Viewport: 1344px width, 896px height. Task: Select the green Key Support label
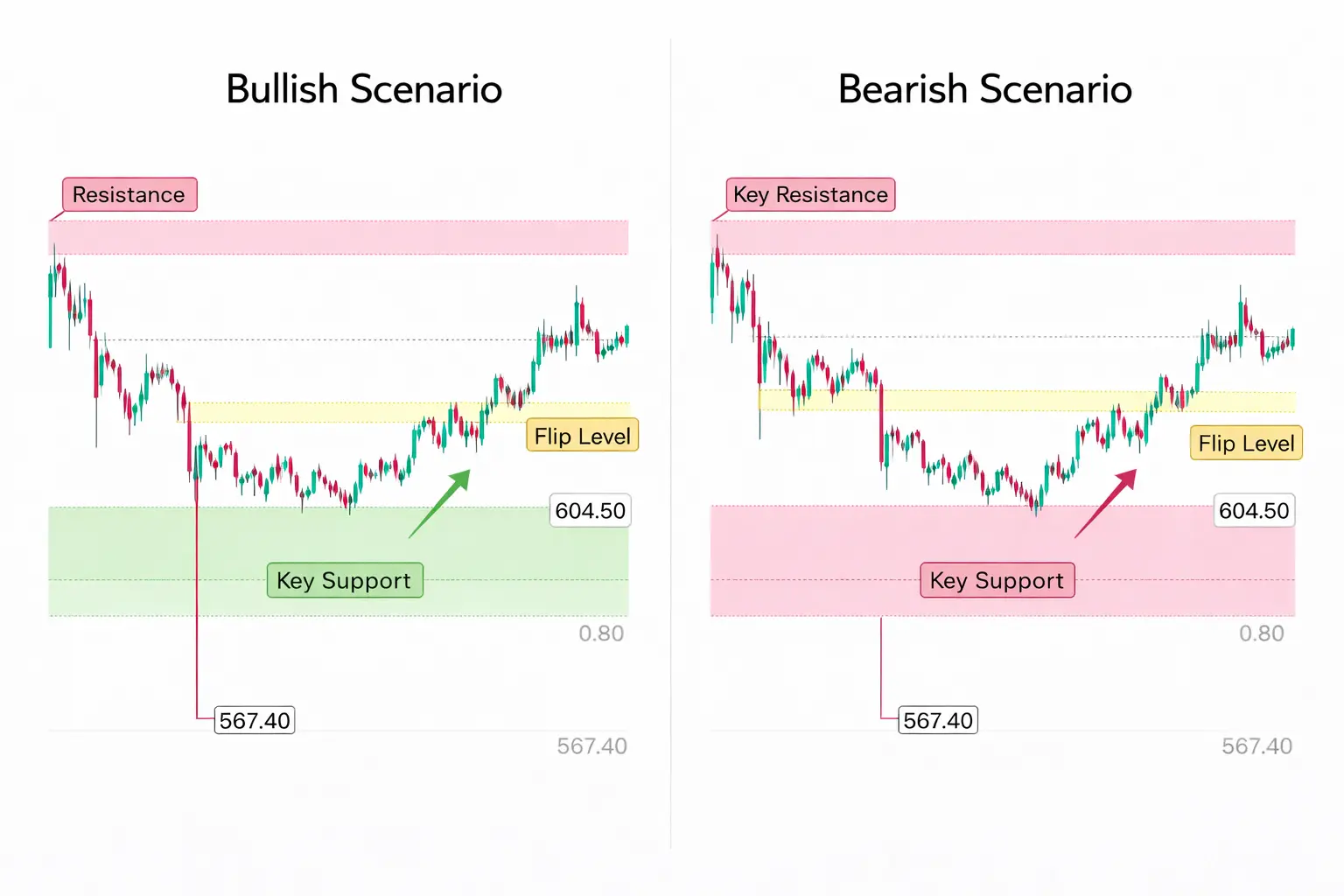point(344,580)
